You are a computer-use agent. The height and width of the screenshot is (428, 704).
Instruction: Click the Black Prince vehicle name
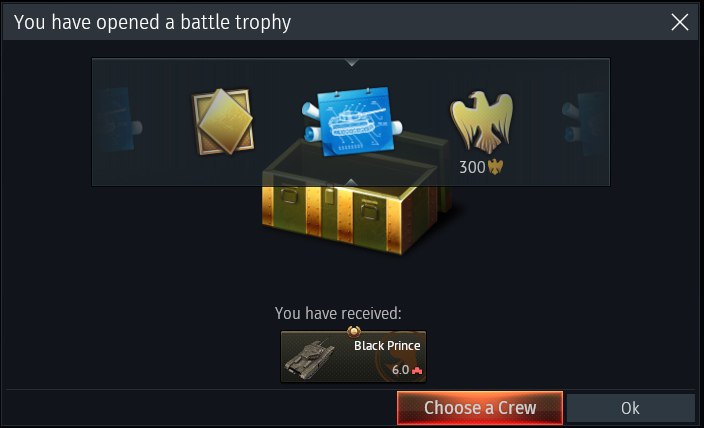pos(387,345)
